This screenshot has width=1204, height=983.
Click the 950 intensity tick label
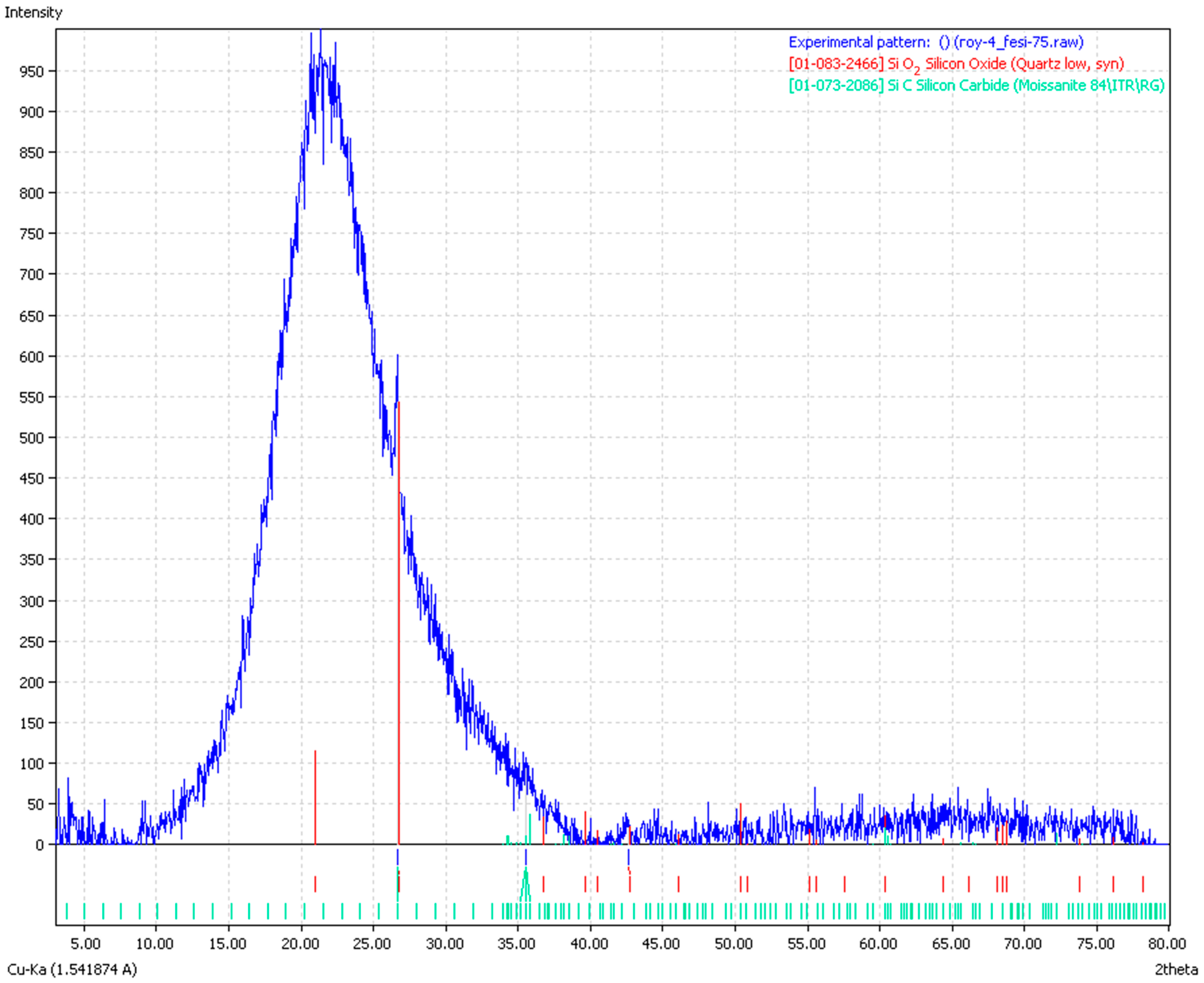click(x=31, y=72)
